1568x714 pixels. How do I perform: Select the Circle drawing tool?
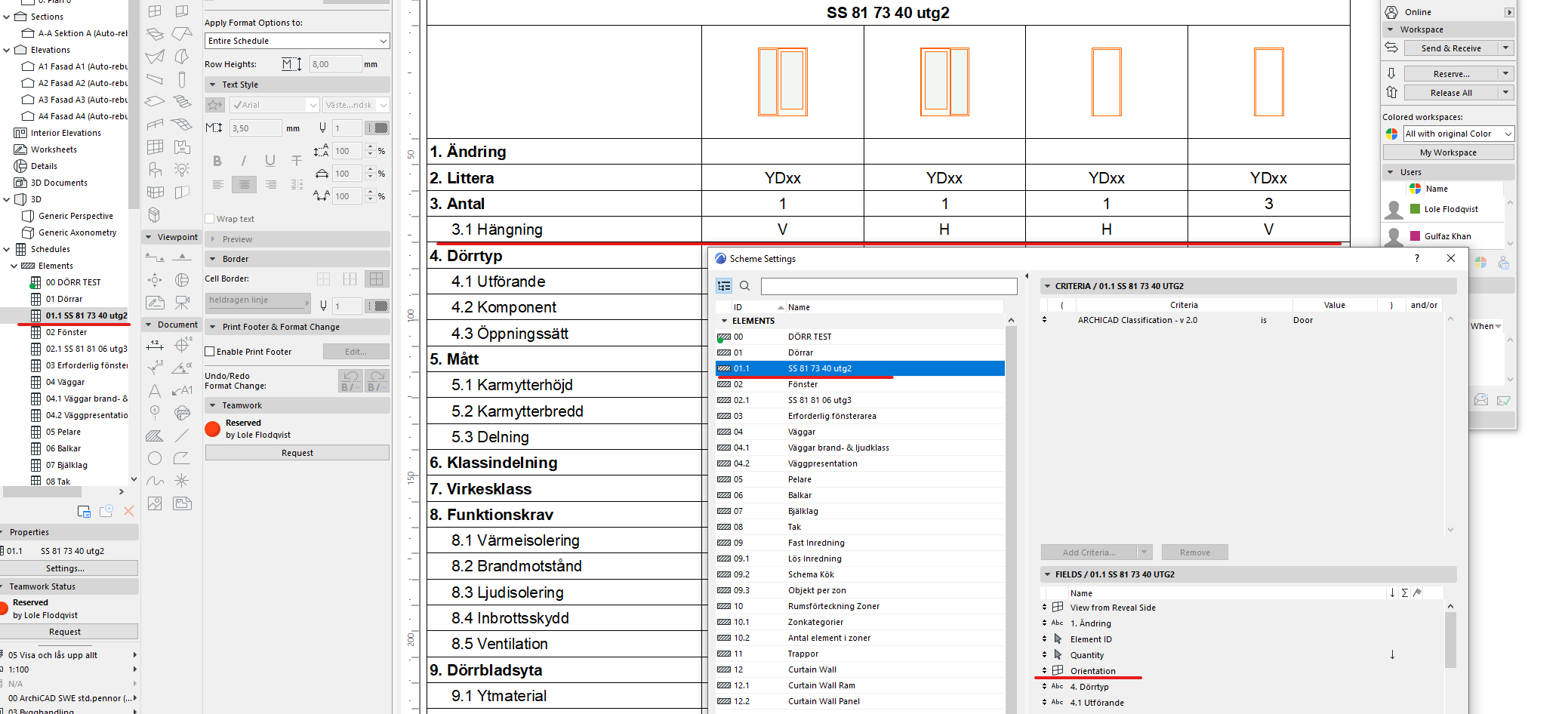[x=155, y=458]
